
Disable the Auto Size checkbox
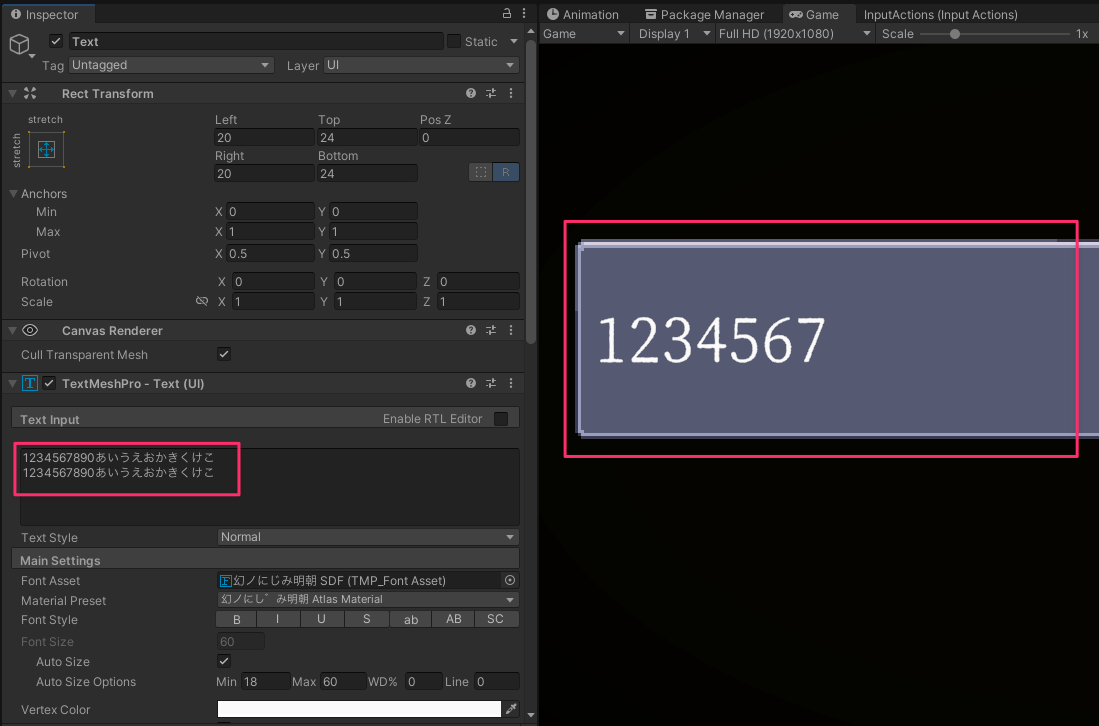tap(224, 661)
